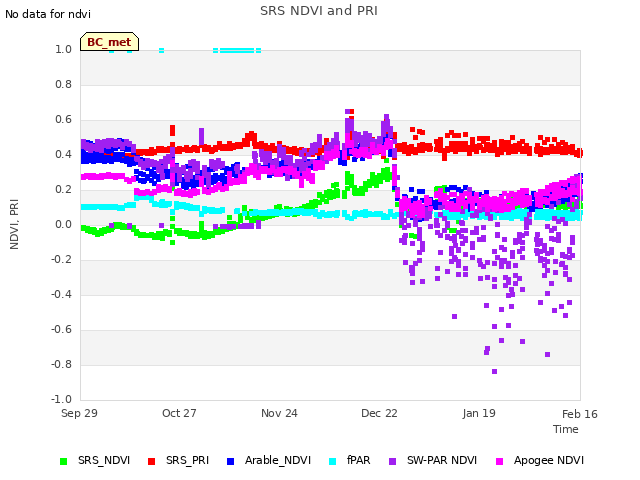Click the 0.0 y-axis tick label
This screenshot has height=480, width=640.
click(63, 224)
